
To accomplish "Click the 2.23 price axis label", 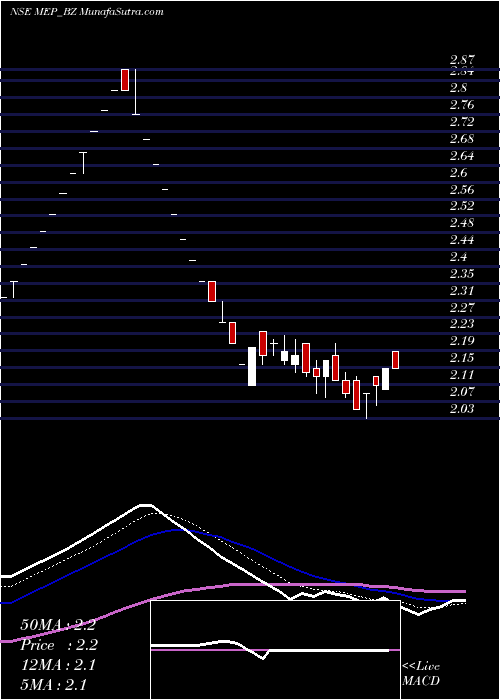I will tap(462, 324).
